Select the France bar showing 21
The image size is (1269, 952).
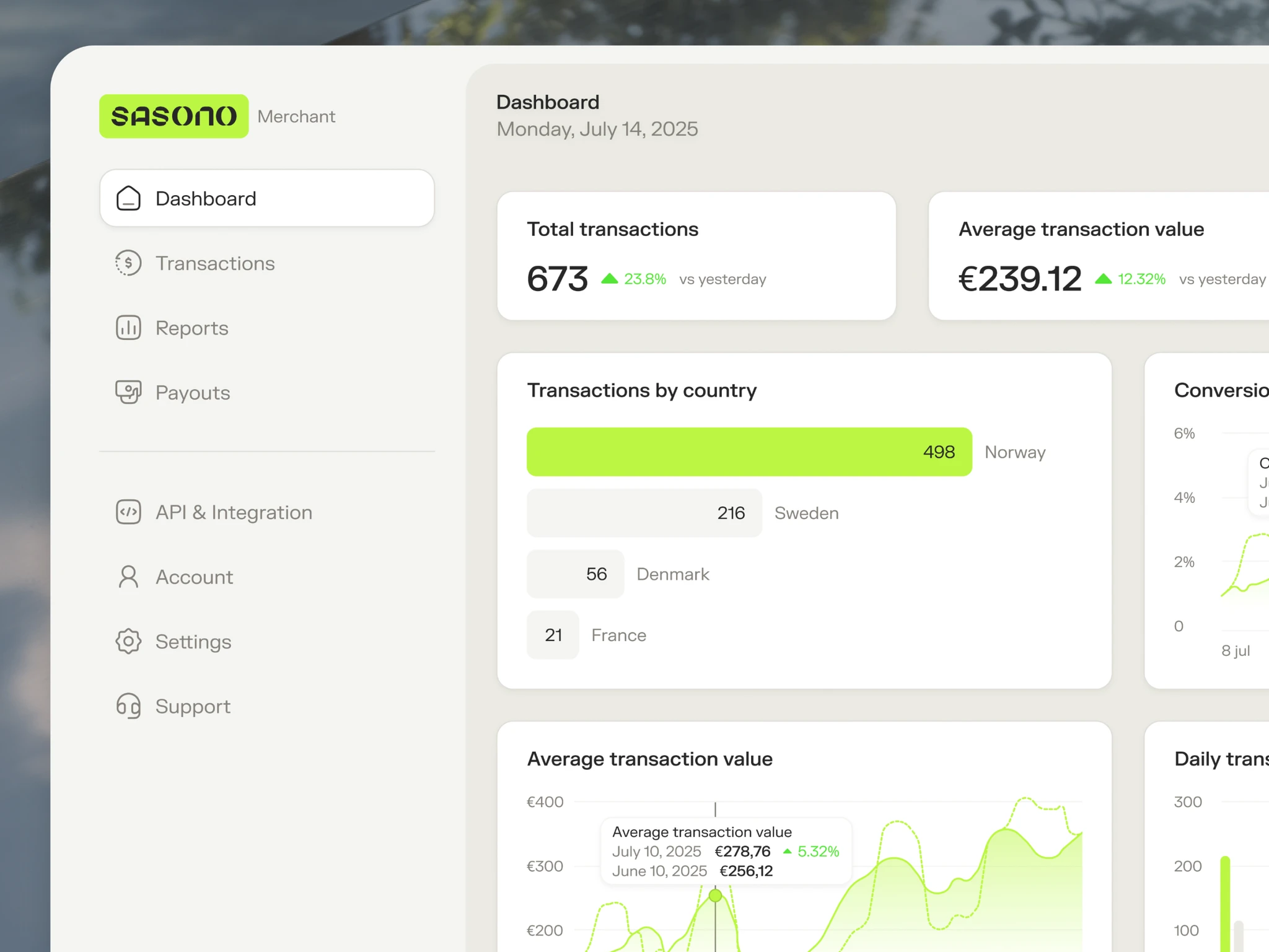click(553, 635)
